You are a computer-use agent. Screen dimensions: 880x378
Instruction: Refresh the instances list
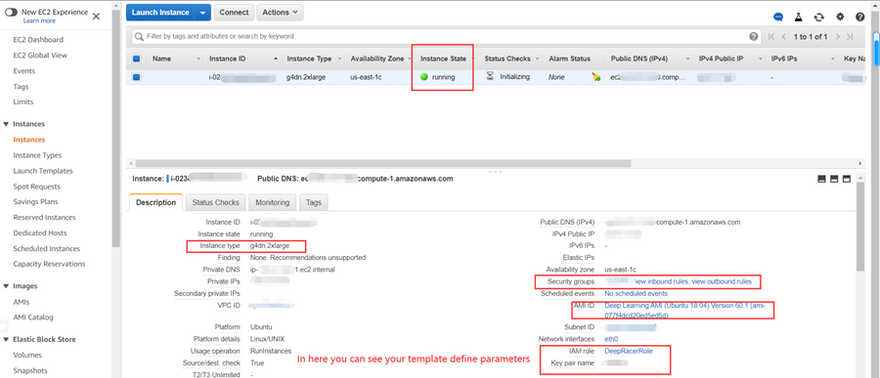[x=819, y=17]
